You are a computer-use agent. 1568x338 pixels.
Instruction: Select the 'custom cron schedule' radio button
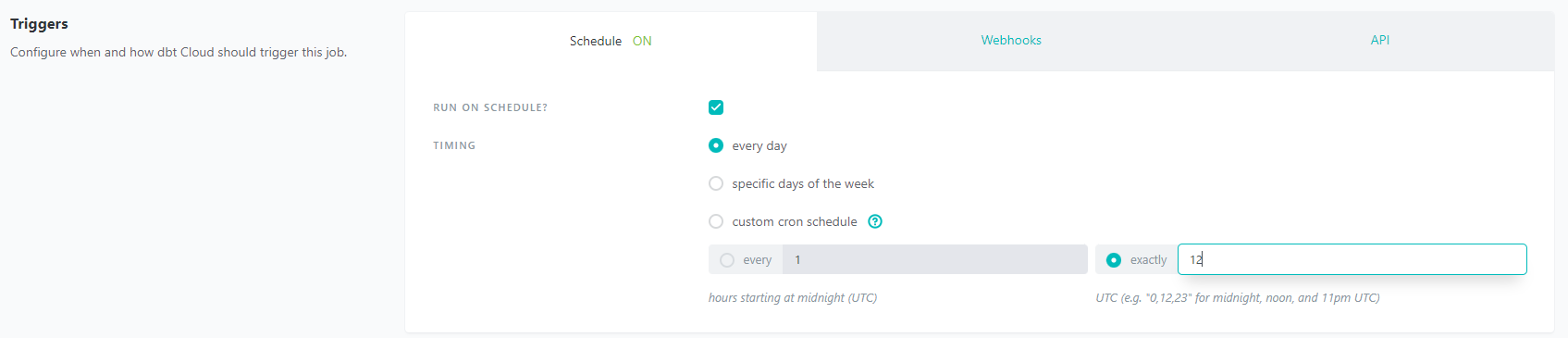[x=716, y=221]
